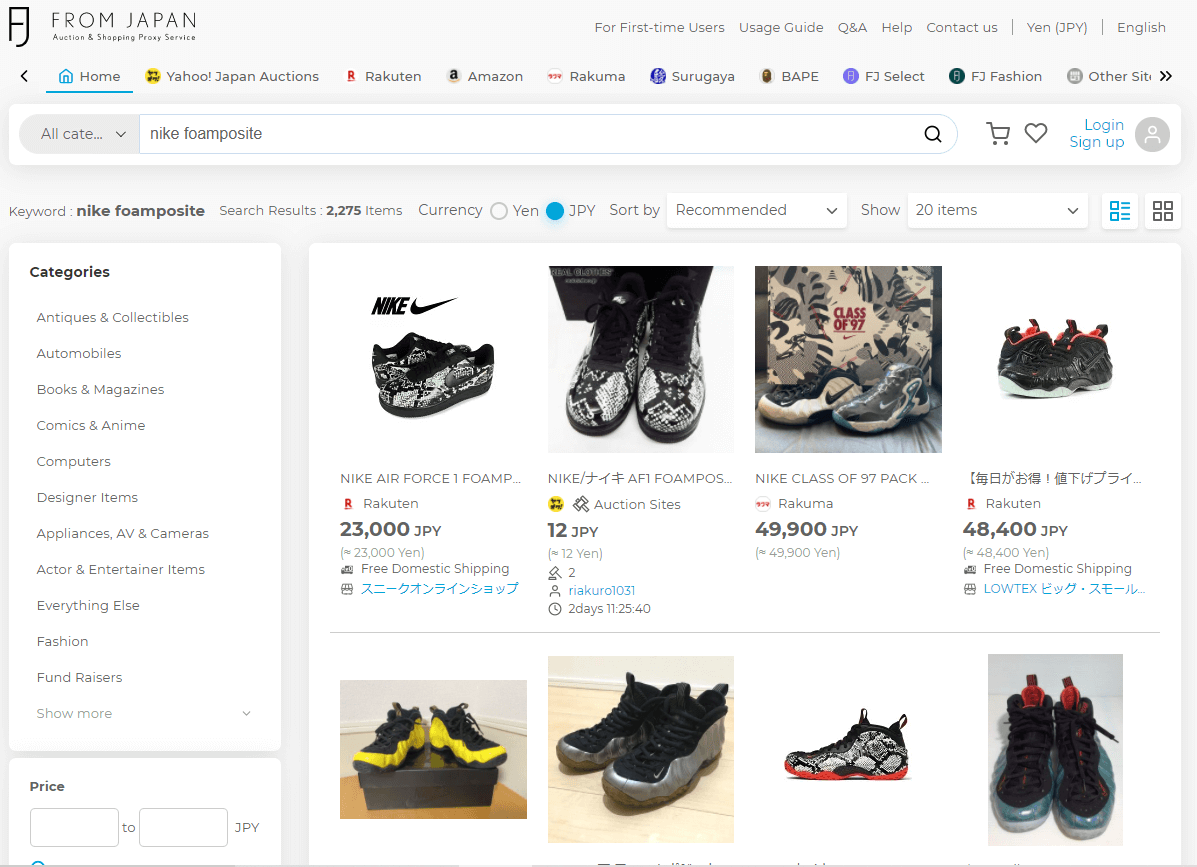Select the JPY currency radio button

555,211
